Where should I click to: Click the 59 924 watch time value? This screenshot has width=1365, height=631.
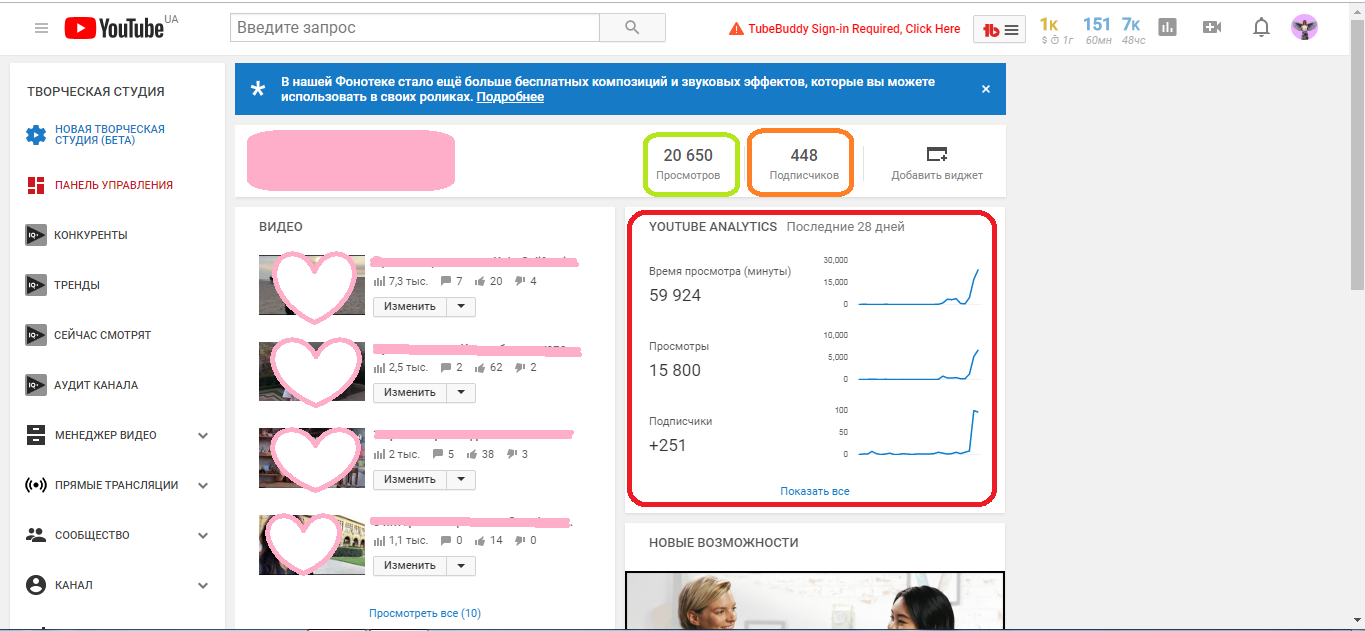[x=675, y=295]
